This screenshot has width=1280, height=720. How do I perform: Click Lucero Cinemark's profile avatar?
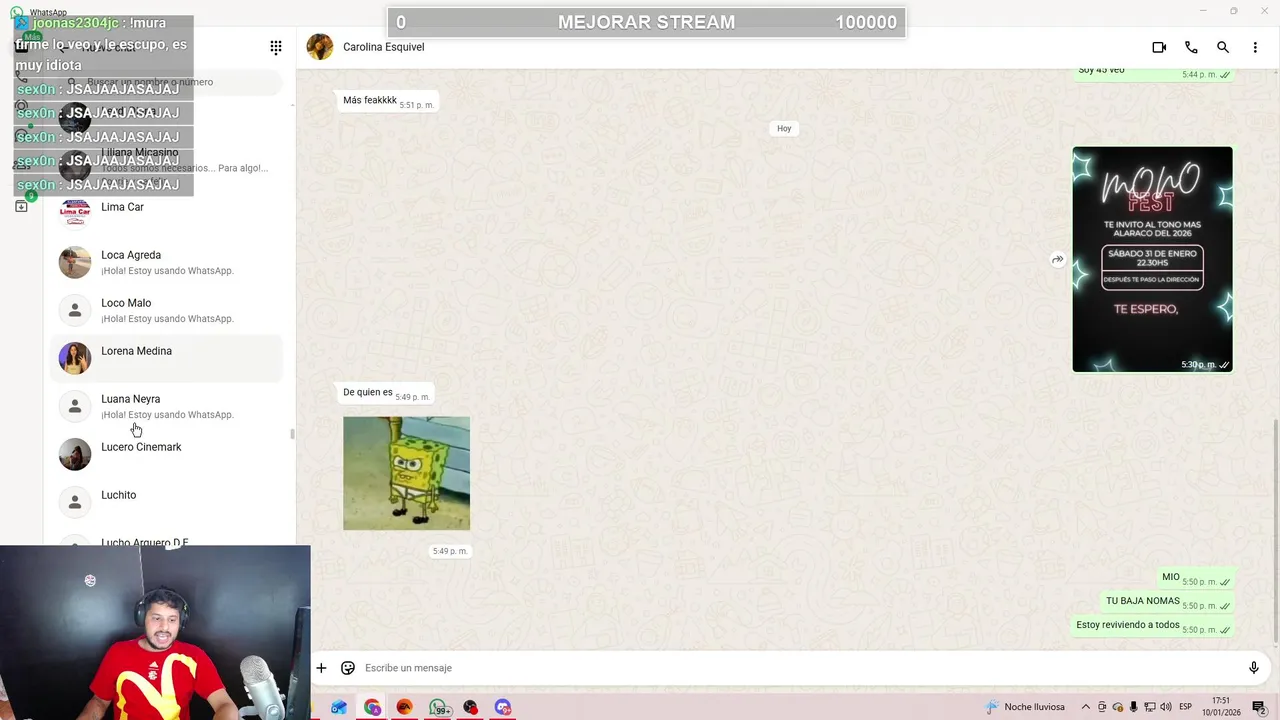(x=75, y=454)
